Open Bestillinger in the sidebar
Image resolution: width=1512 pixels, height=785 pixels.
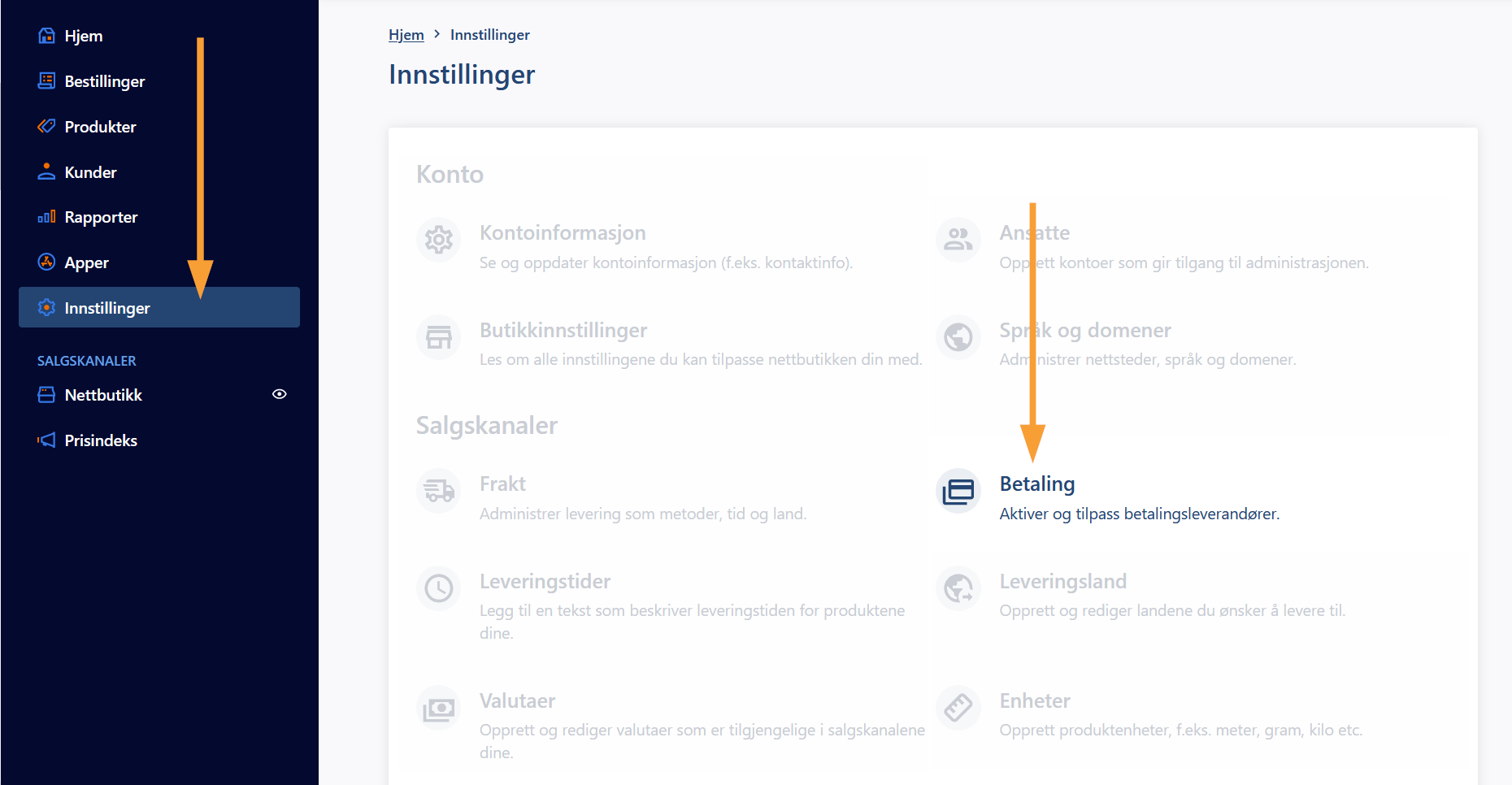coord(104,81)
